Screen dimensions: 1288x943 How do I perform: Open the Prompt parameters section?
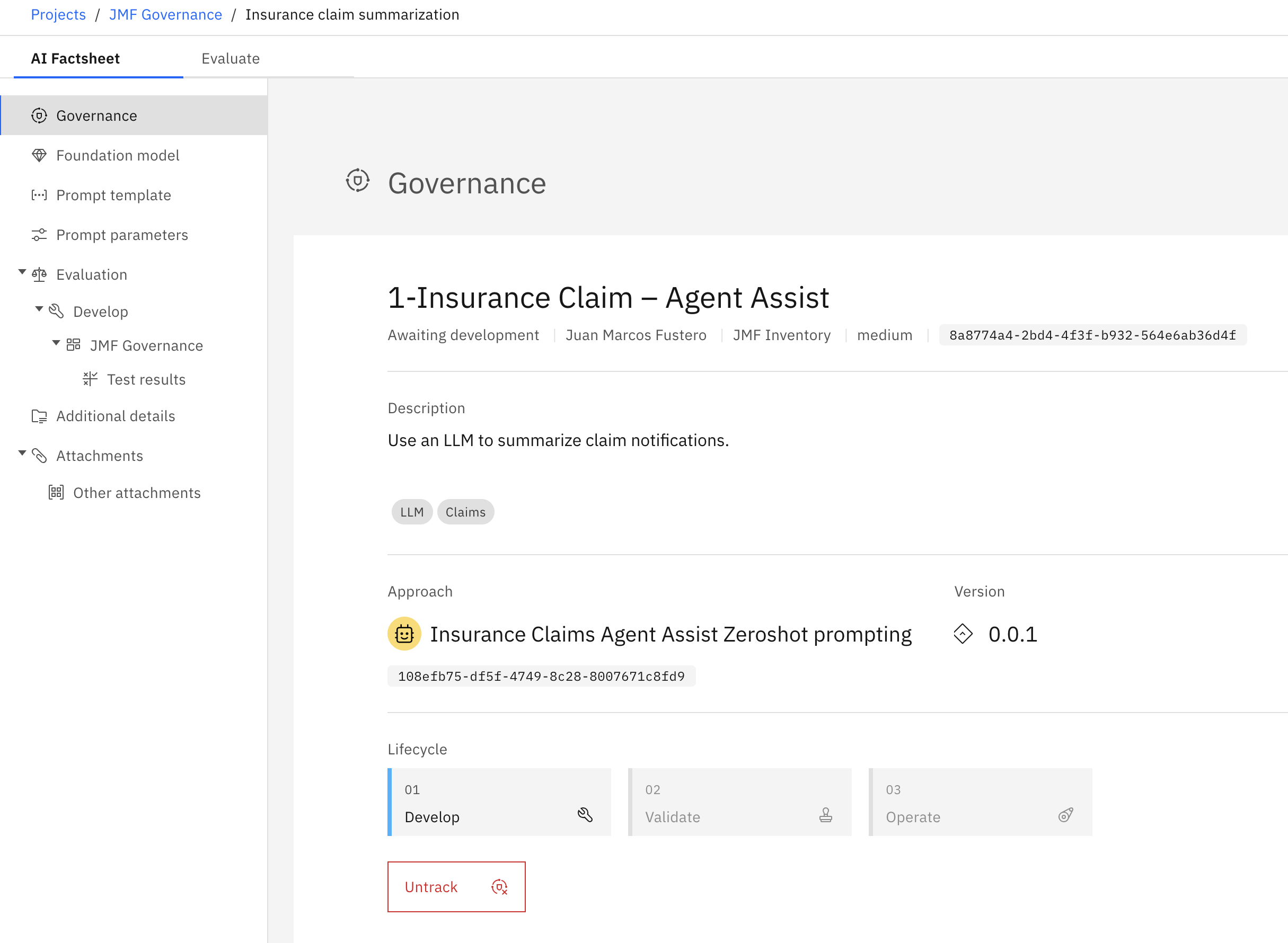[134, 235]
